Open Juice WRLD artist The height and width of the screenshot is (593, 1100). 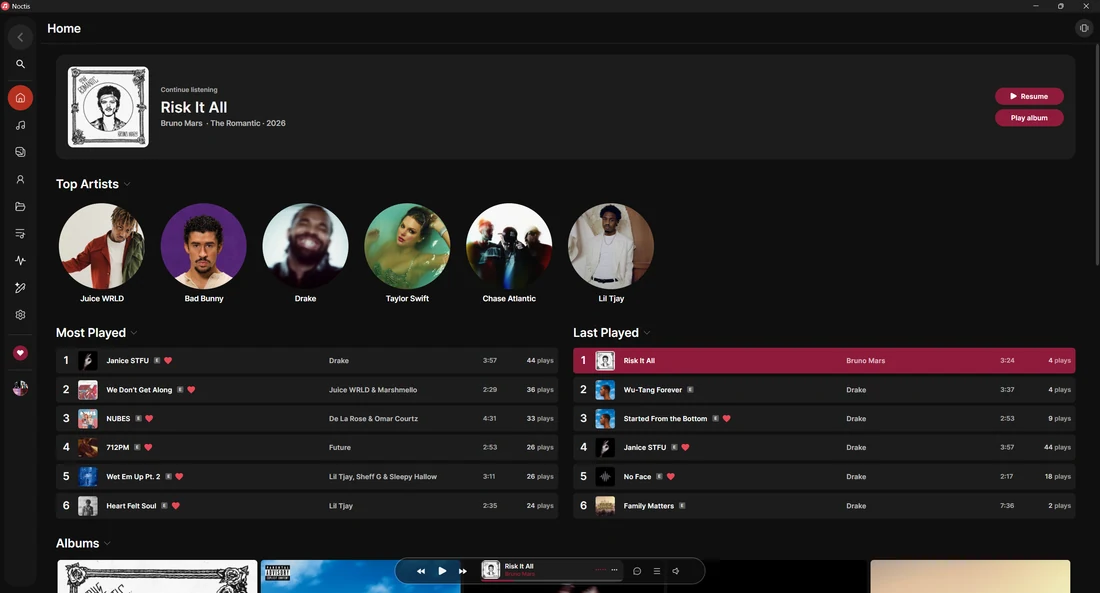click(x=102, y=246)
